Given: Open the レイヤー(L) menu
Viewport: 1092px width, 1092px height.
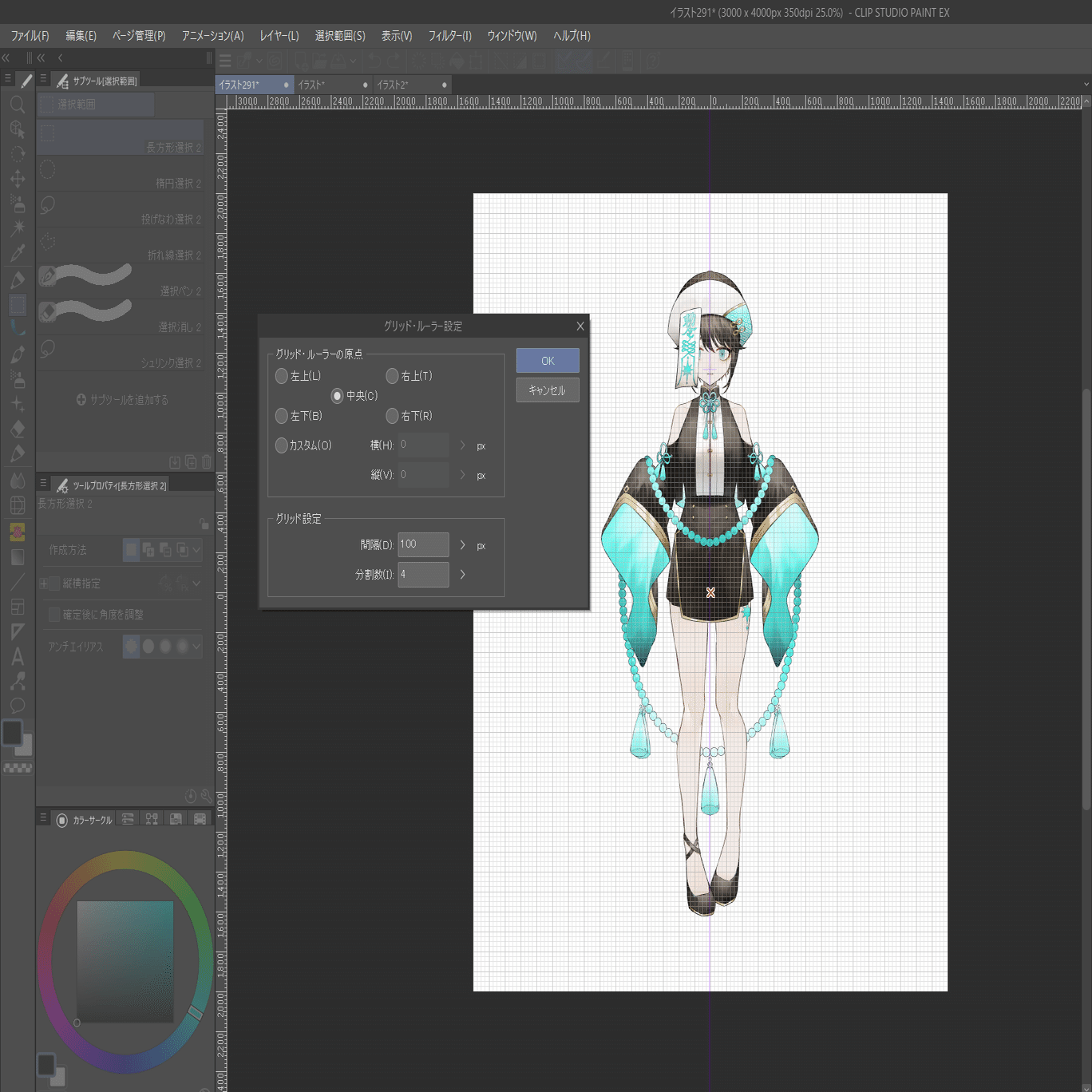Looking at the screenshot, I should click(279, 36).
